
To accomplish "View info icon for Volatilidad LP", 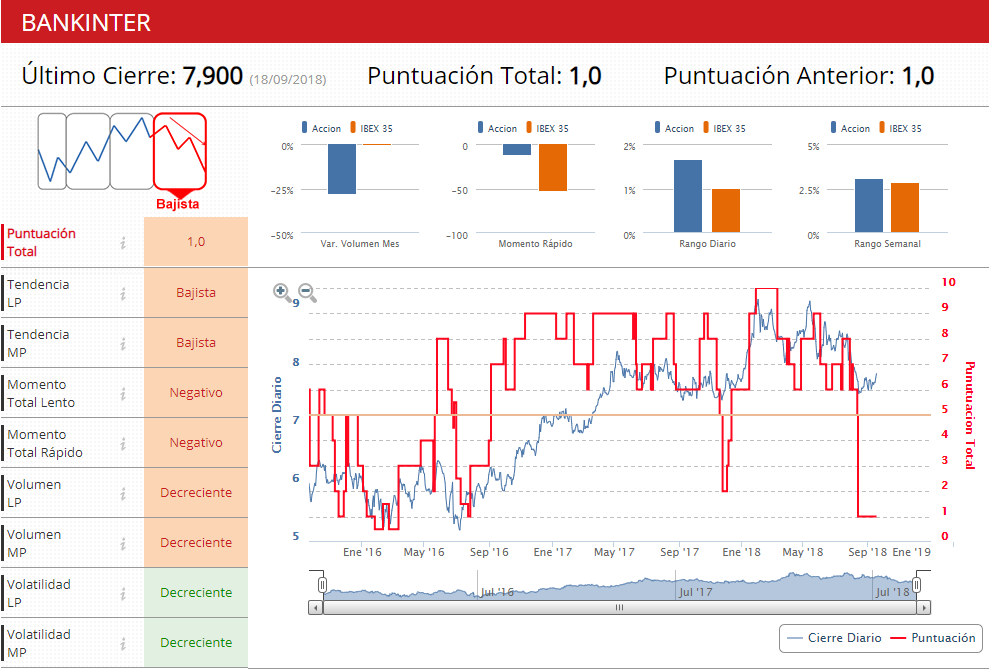I will click(124, 593).
